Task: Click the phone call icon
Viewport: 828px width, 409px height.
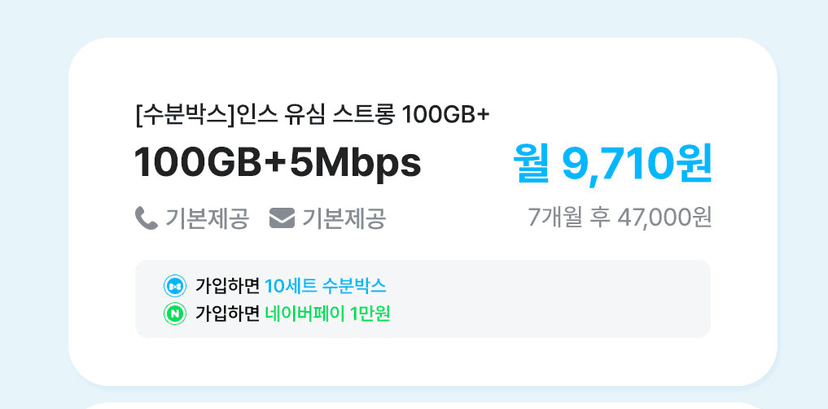Action: point(146,218)
